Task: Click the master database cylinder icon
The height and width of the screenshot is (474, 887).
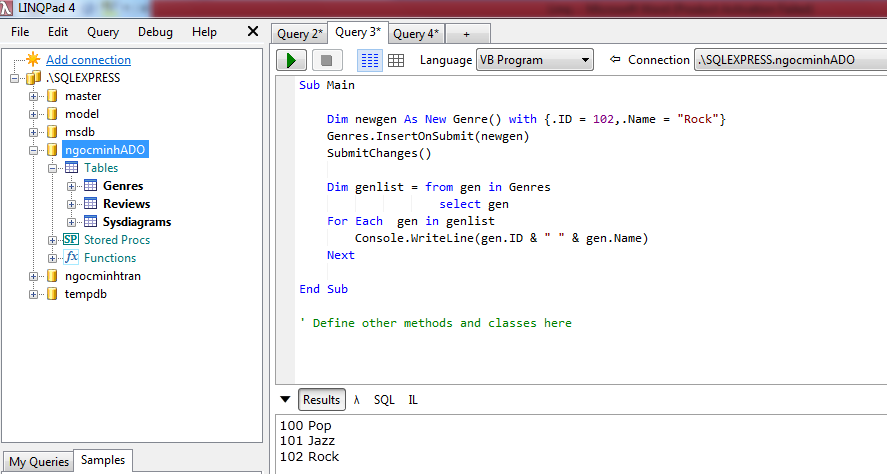Action: (52, 96)
